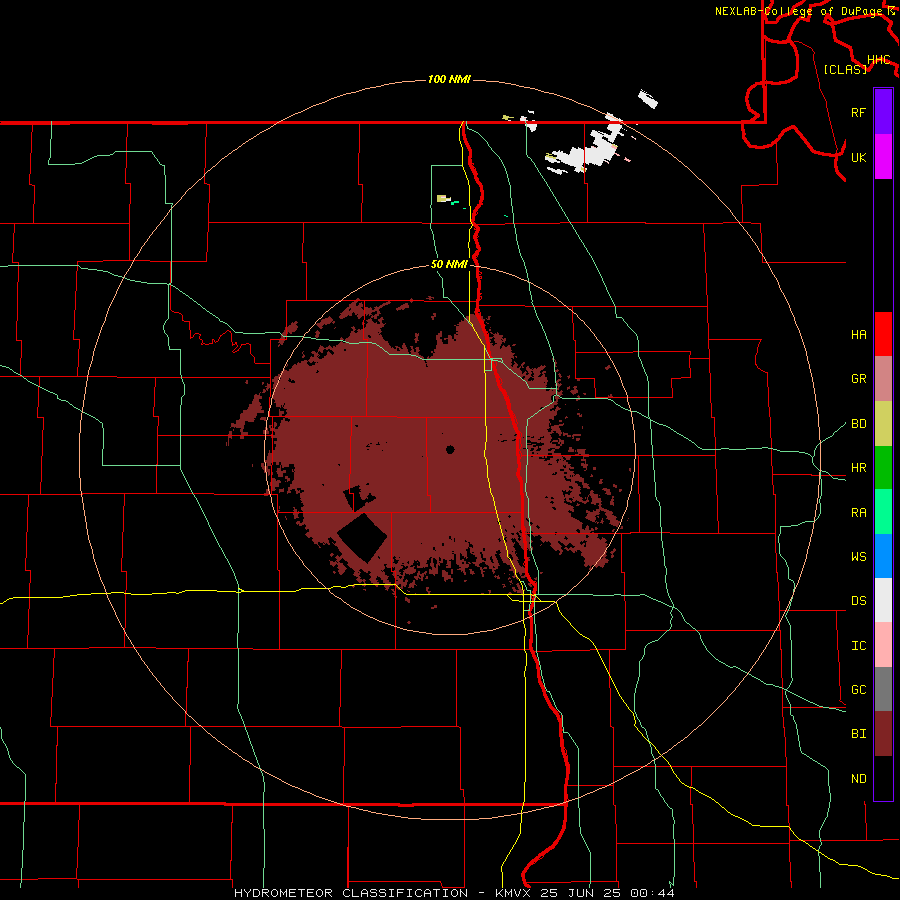This screenshot has height=900, width=900.
Task: Click the small white echo beyond 100 NMI ring
Action: point(648,99)
